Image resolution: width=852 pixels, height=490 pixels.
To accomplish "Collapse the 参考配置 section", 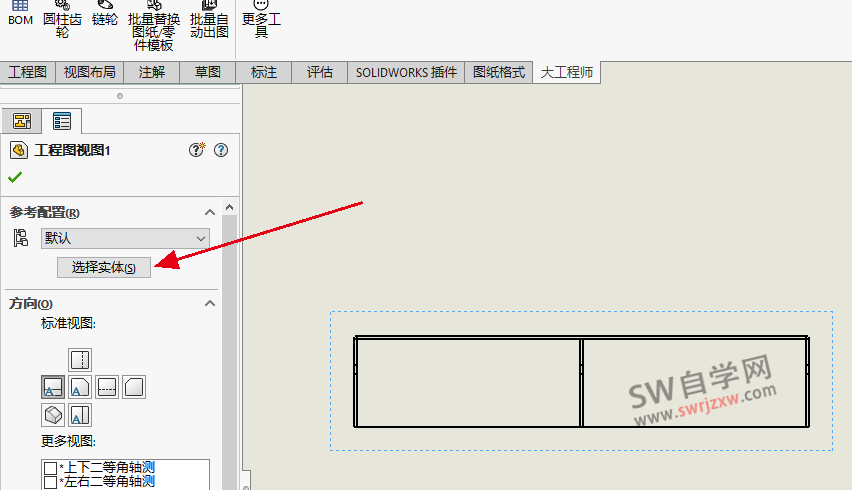I will [210, 212].
